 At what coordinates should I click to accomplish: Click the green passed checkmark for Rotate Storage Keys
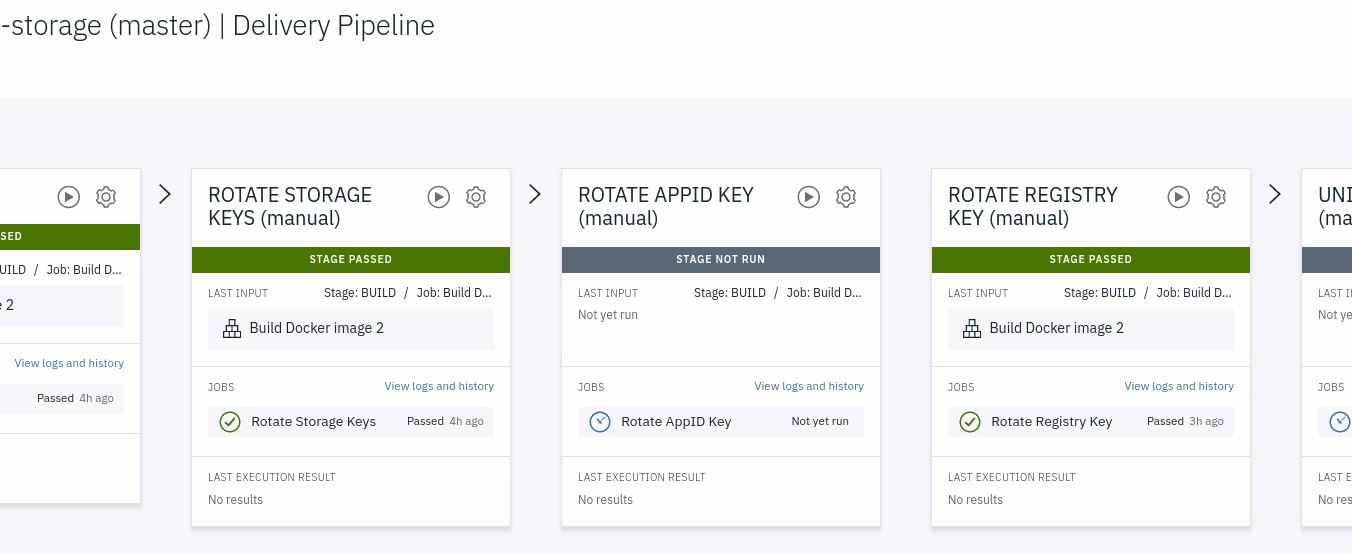(230, 422)
